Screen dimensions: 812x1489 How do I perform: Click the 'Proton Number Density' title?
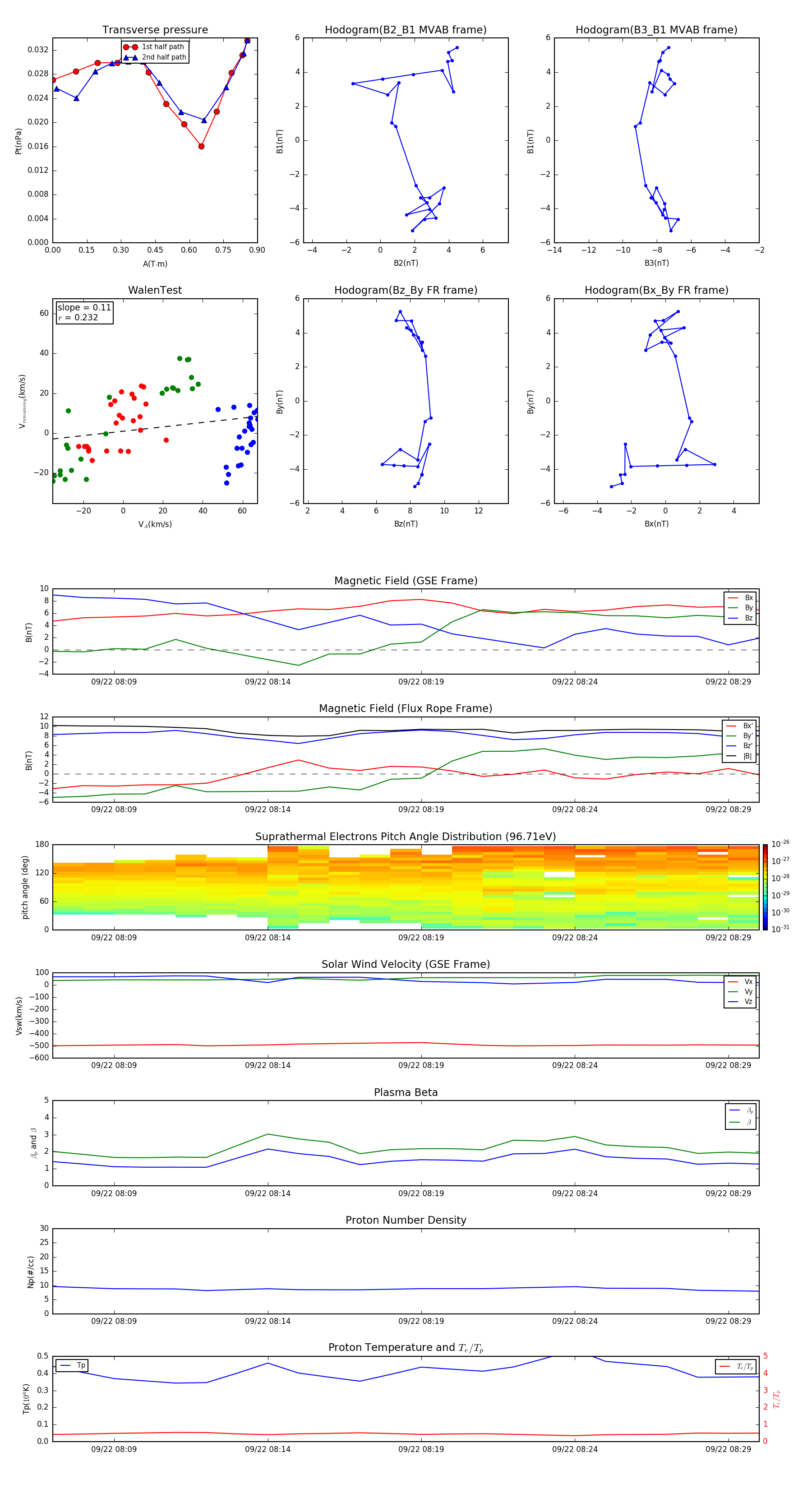pyautogui.click(x=406, y=1220)
